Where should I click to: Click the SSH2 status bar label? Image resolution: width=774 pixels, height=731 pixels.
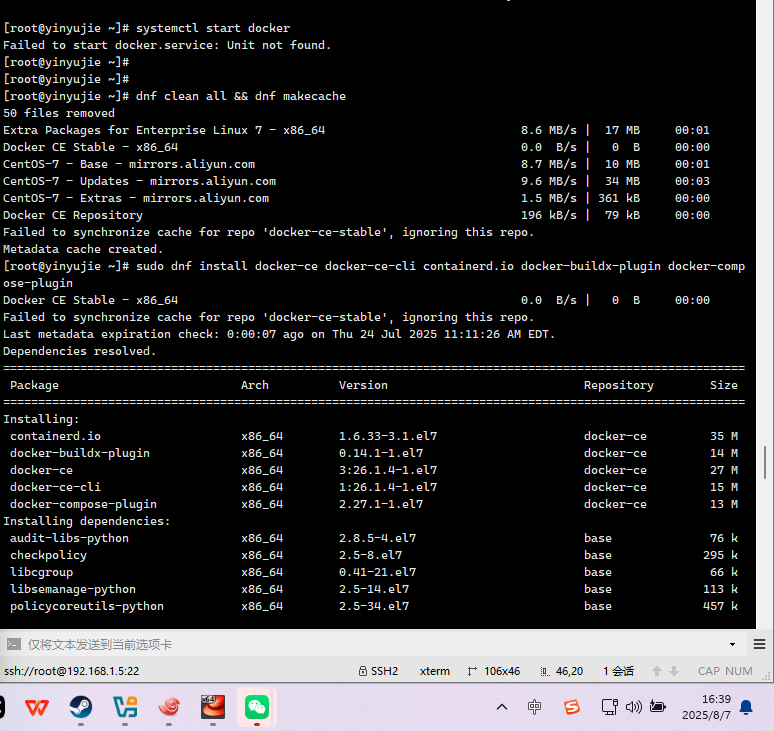pos(385,671)
